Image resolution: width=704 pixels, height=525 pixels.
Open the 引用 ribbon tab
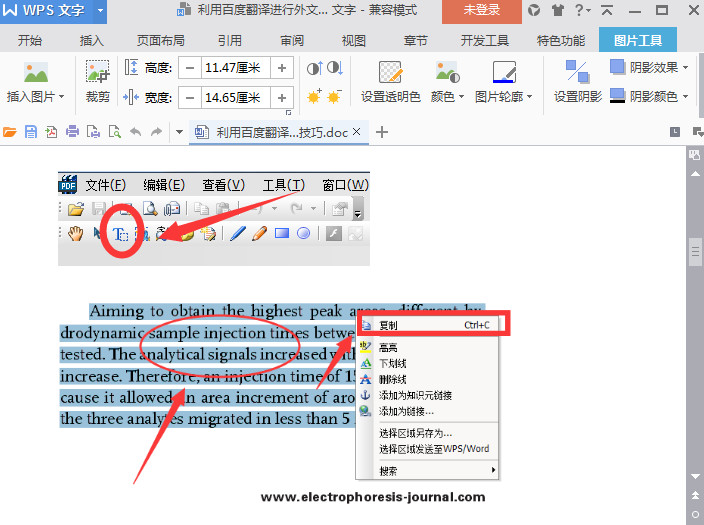coord(230,40)
